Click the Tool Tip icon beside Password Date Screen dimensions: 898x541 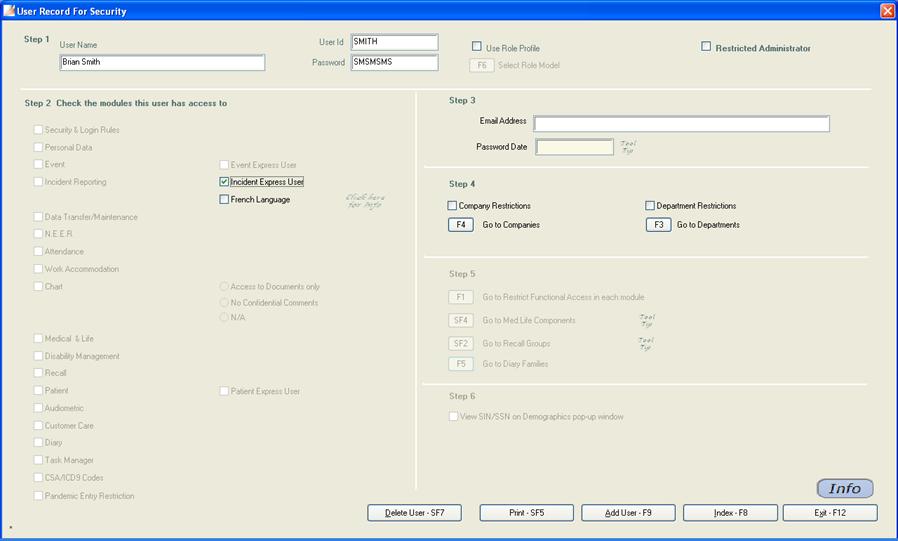click(x=628, y=147)
